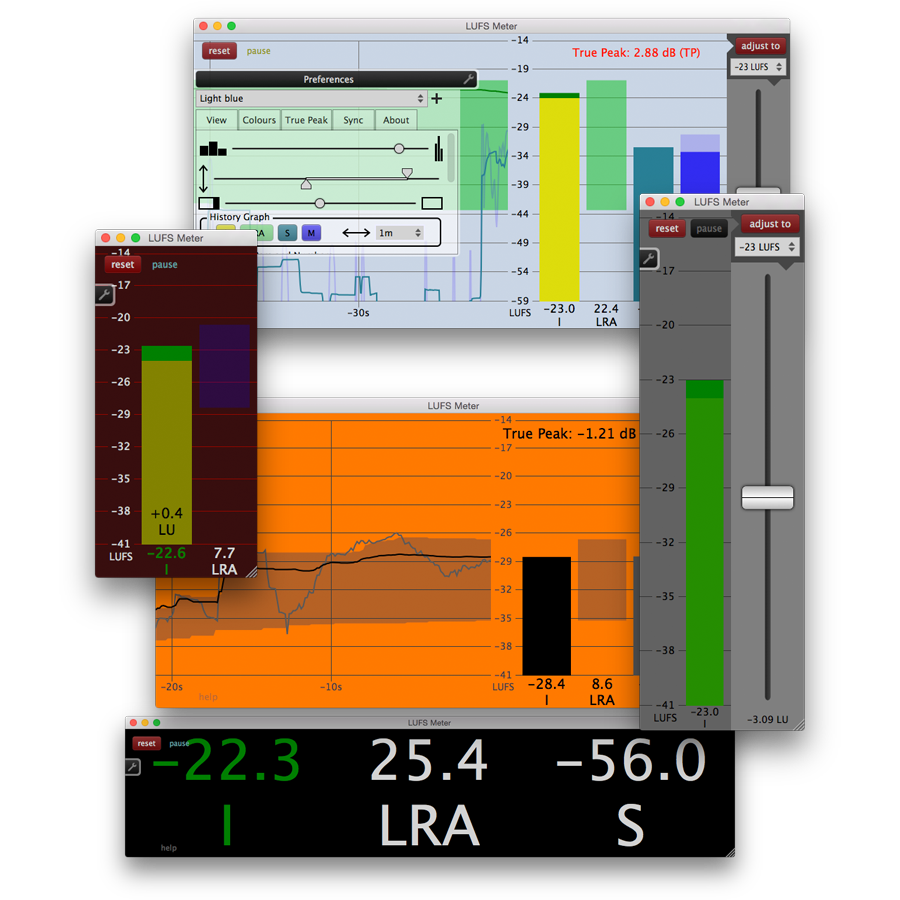Click the horizontal double-arrow icon in History Graph

[356, 233]
